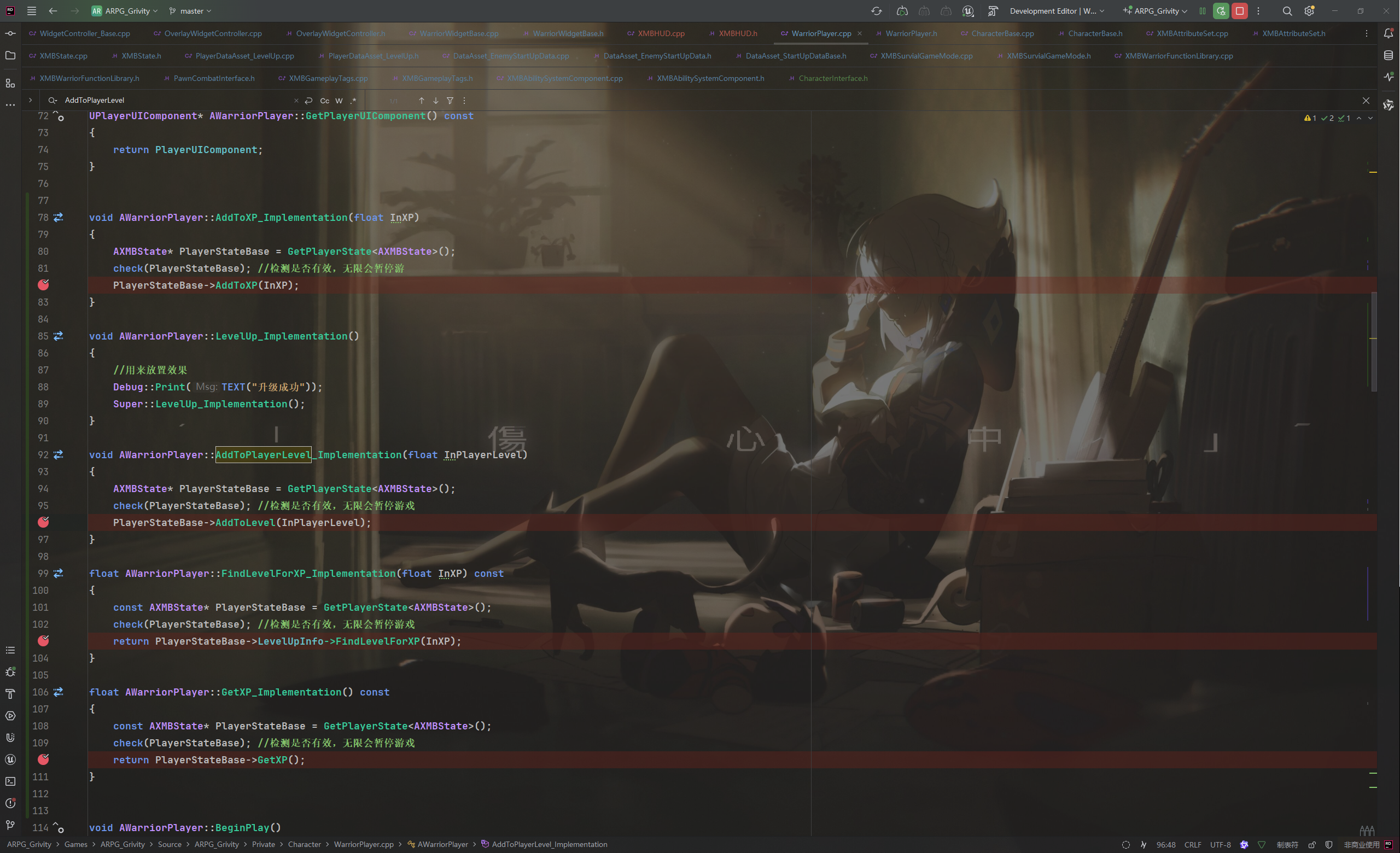Stop the running process with the red button
This screenshot has height=853, width=1400.
pyautogui.click(x=1239, y=11)
